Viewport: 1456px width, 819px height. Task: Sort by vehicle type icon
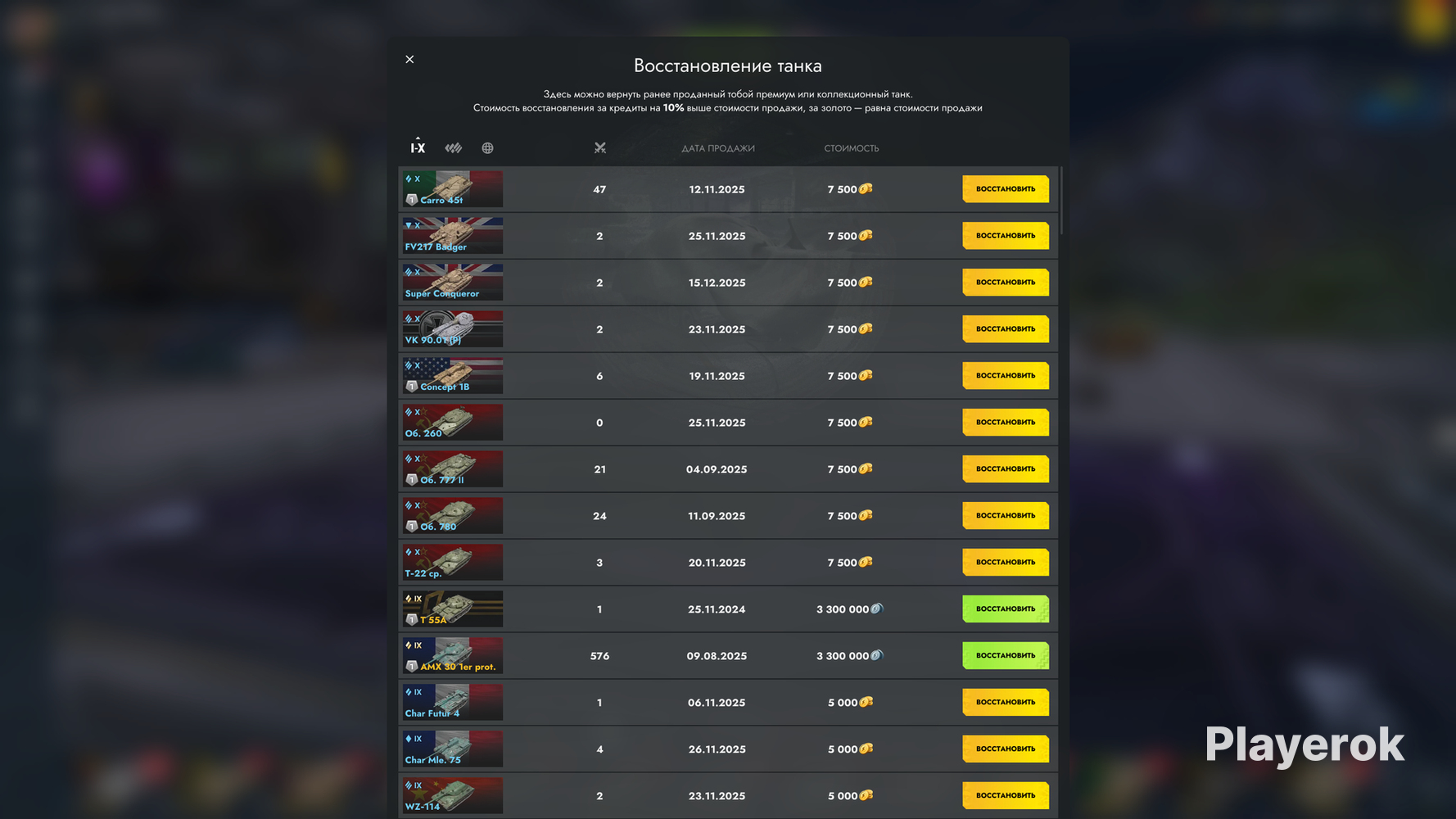(x=454, y=148)
